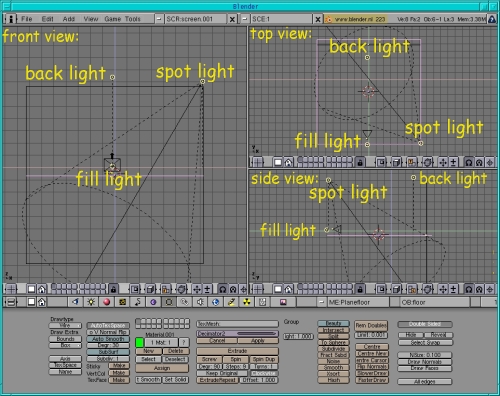Toggle the Keep Original option
This screenshot has height=396, width=500.
(221, 373)
